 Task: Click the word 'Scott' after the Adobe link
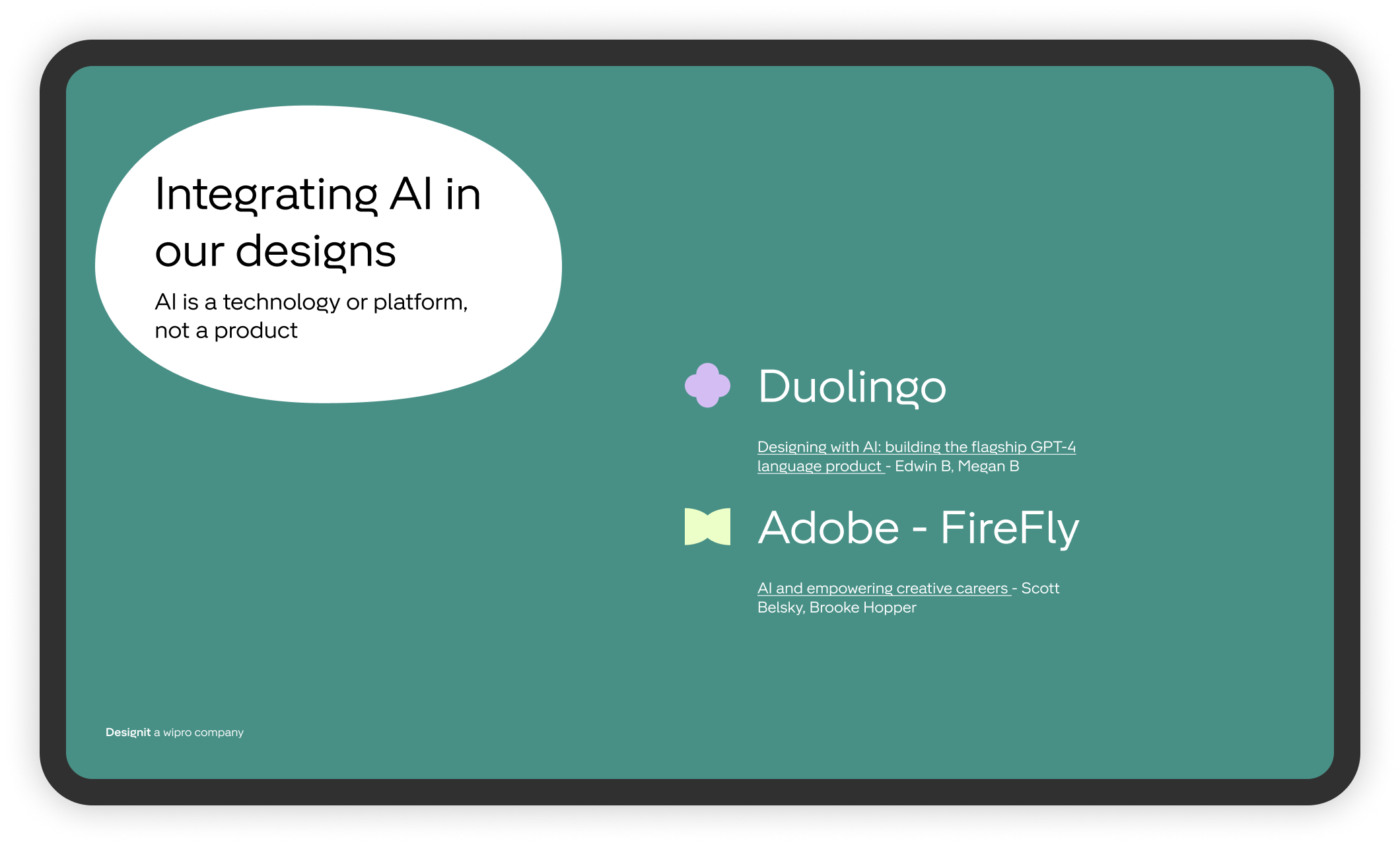tap(1040, 588)
